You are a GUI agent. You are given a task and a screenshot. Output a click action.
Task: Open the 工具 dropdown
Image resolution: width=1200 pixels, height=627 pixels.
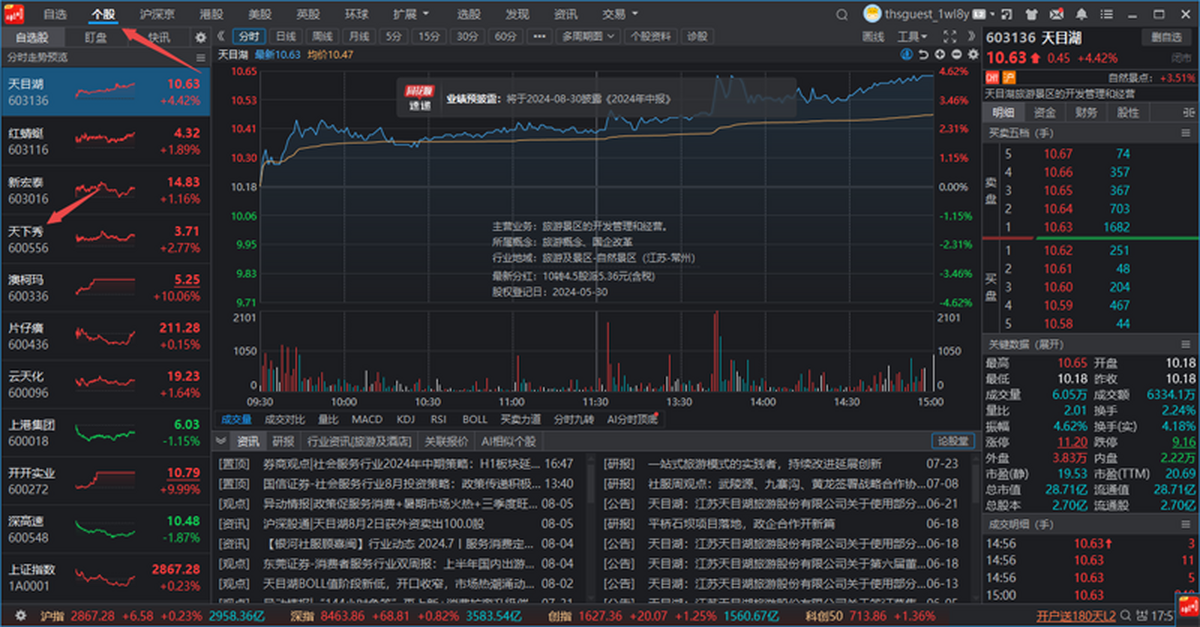[x=912, y=36]
